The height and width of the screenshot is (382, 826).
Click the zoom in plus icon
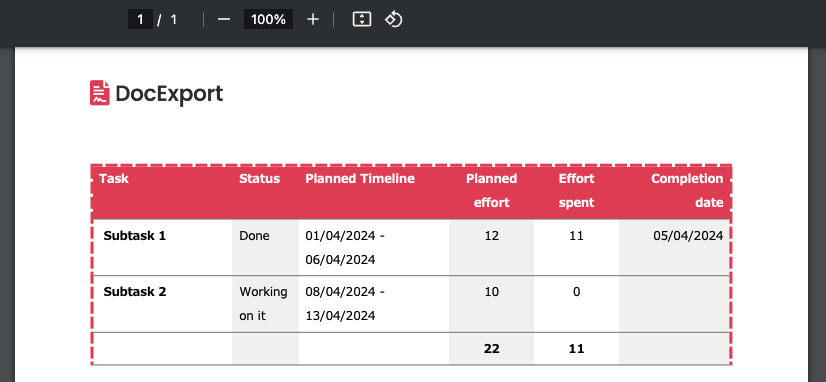(313, 19)
